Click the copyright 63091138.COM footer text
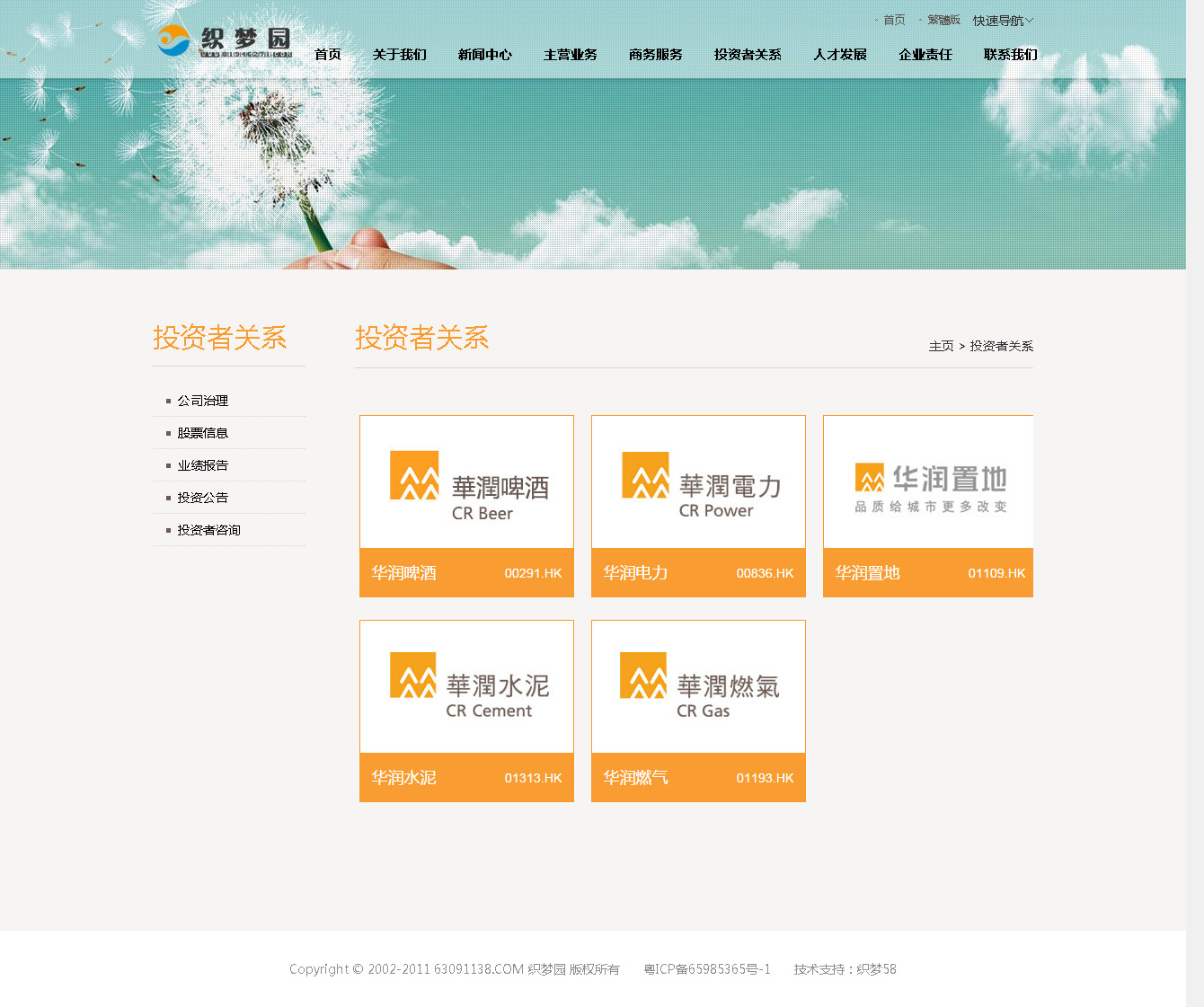The image size is (1204, 1007). tap(478, 969)
